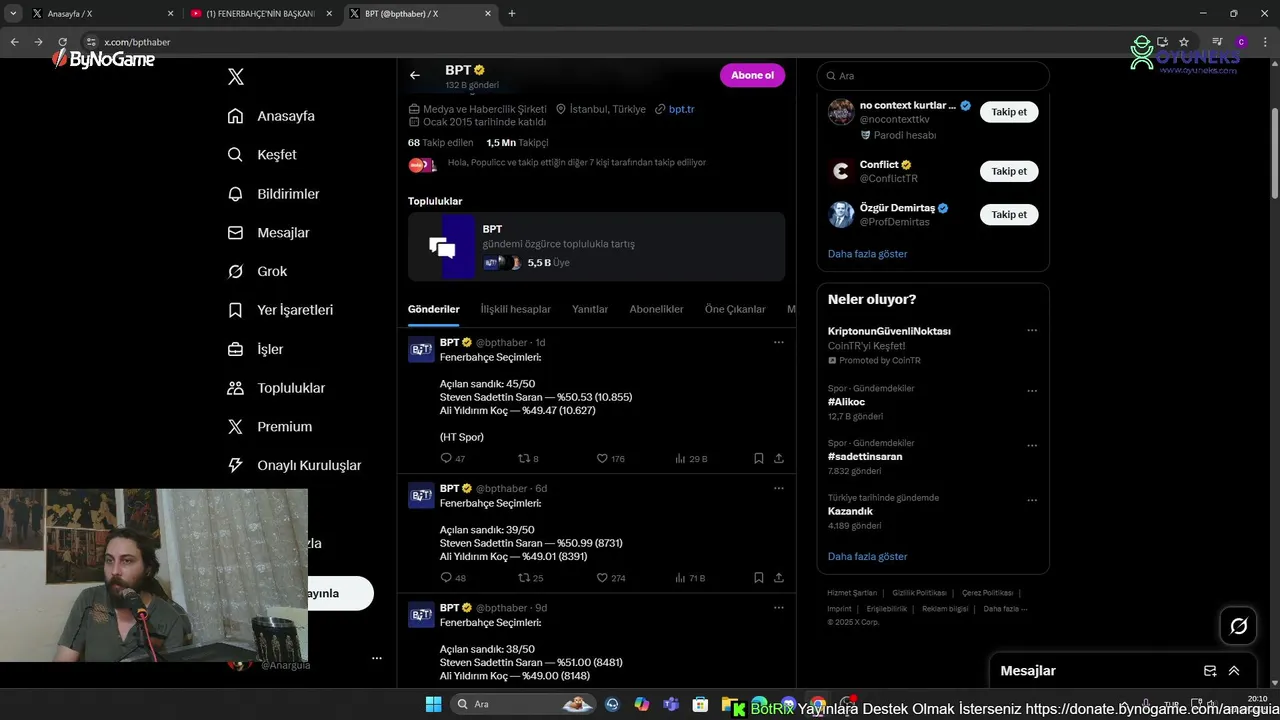This screenshot has width=1280, height=720.
Task: Click the Onaylı Kuruluşlar lightning icon
Action: (x=236, y=465)
